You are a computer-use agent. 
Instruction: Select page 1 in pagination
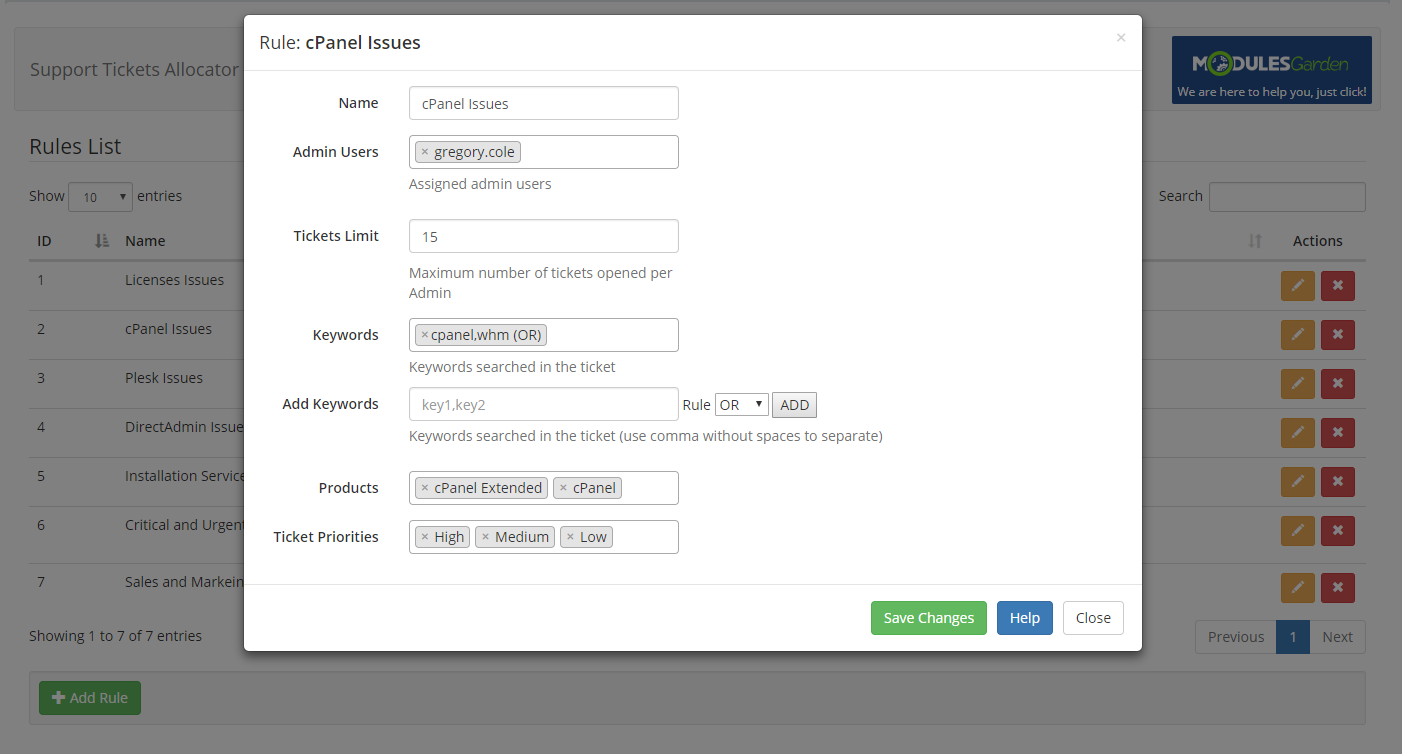coord(1292,637)
